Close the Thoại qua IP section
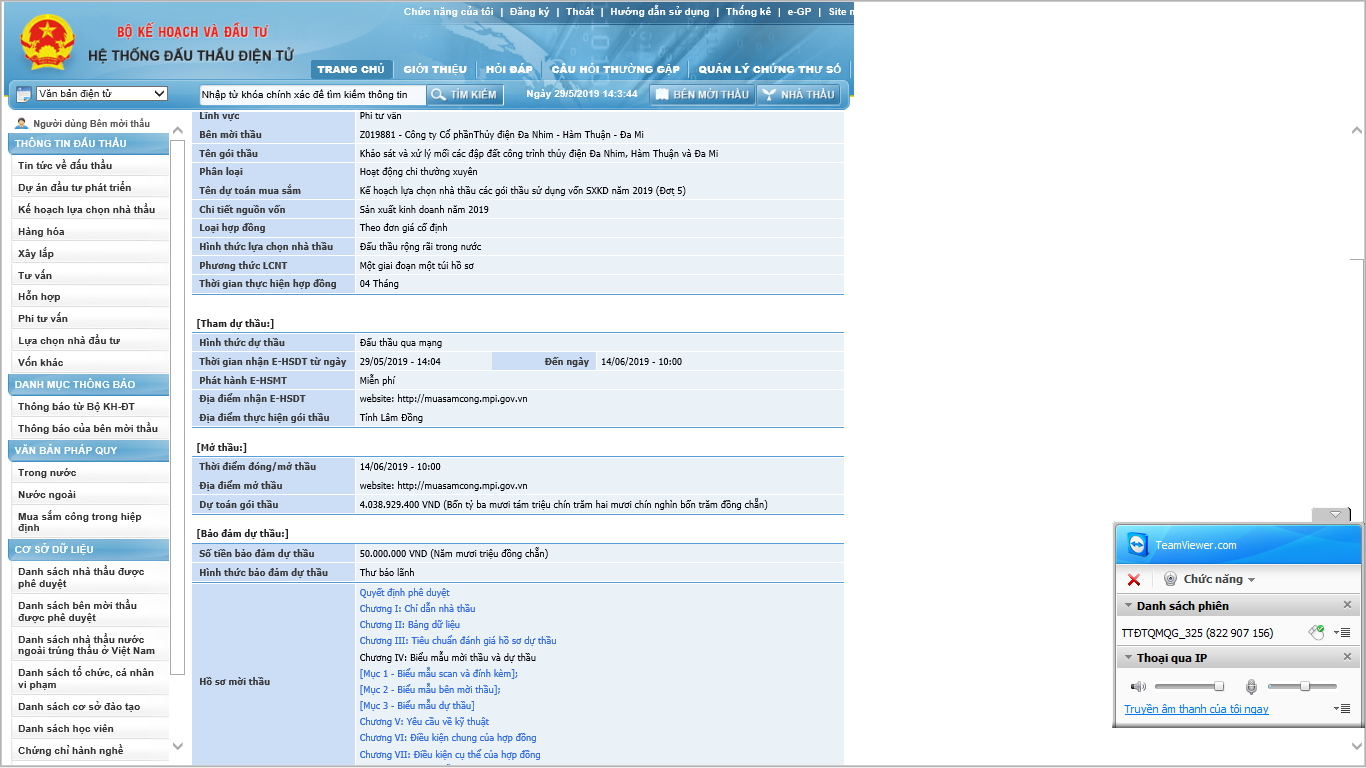The height and width of the screenshot is (768, 1366). pyautogui.click(x=1347, y=657)
